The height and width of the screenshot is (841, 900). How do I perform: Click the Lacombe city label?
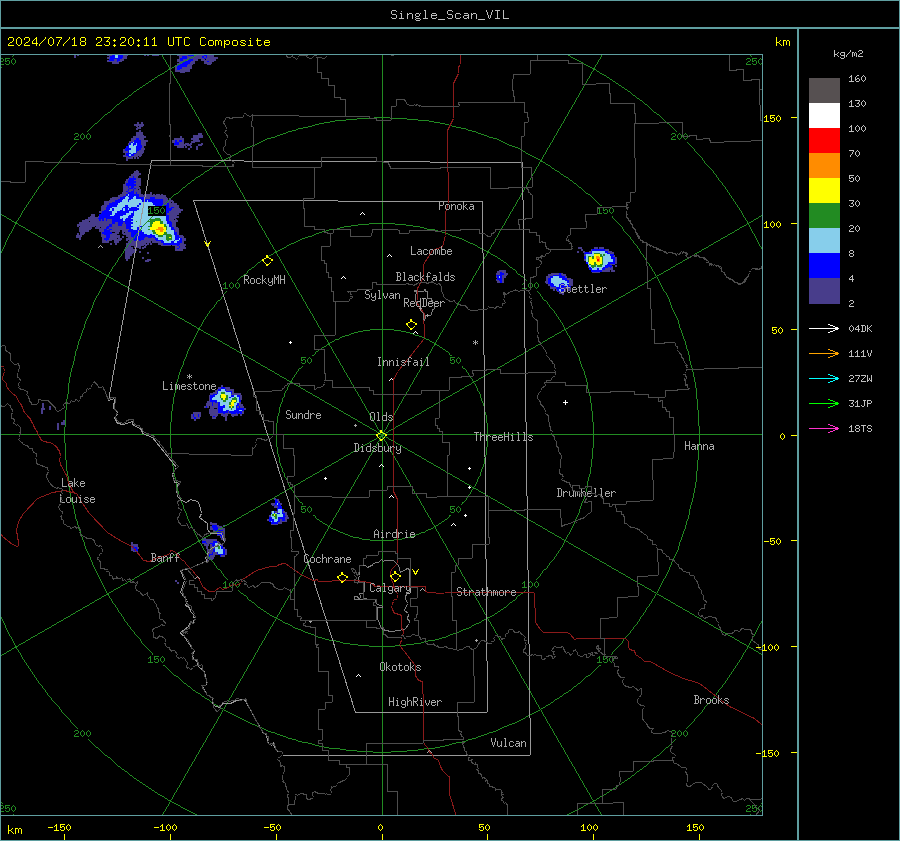431,251
